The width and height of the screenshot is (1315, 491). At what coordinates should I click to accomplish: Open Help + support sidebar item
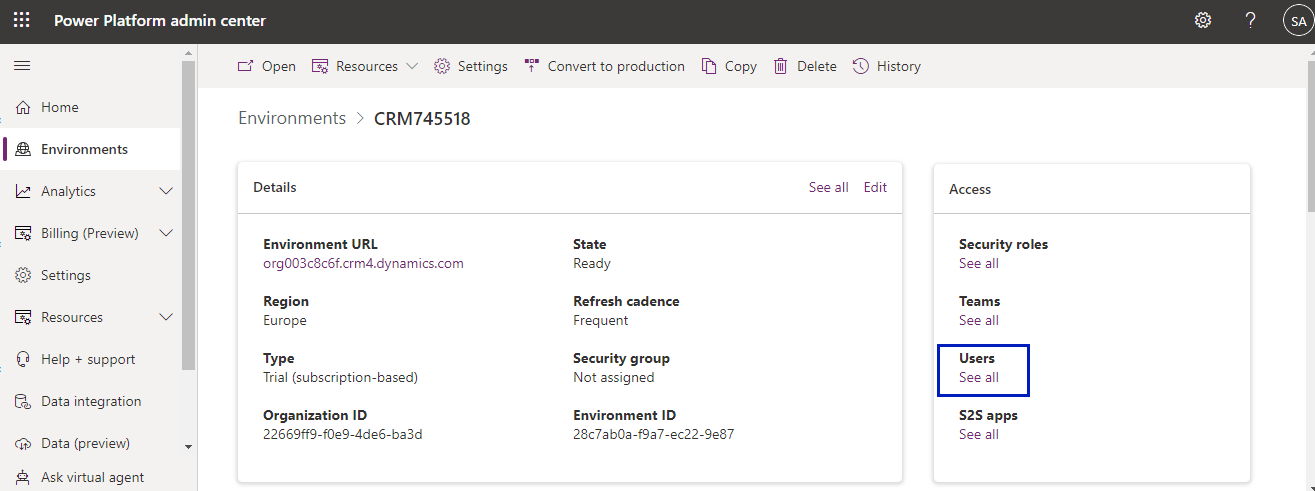[91, 359]
